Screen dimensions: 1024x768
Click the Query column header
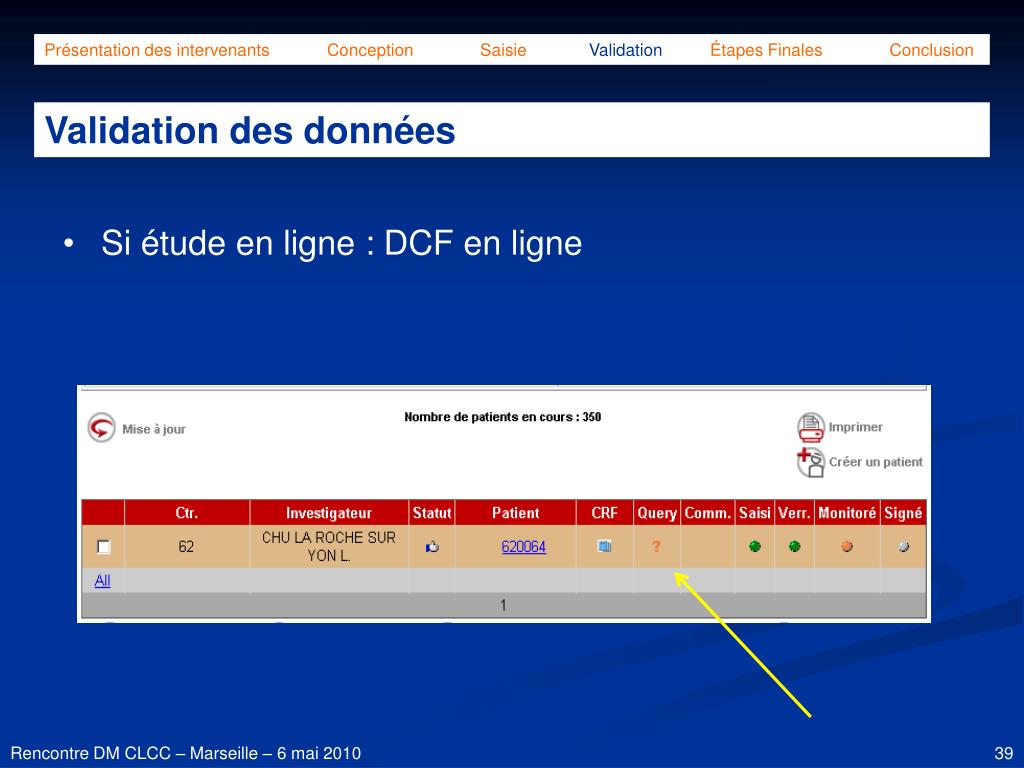coord(657,513)
